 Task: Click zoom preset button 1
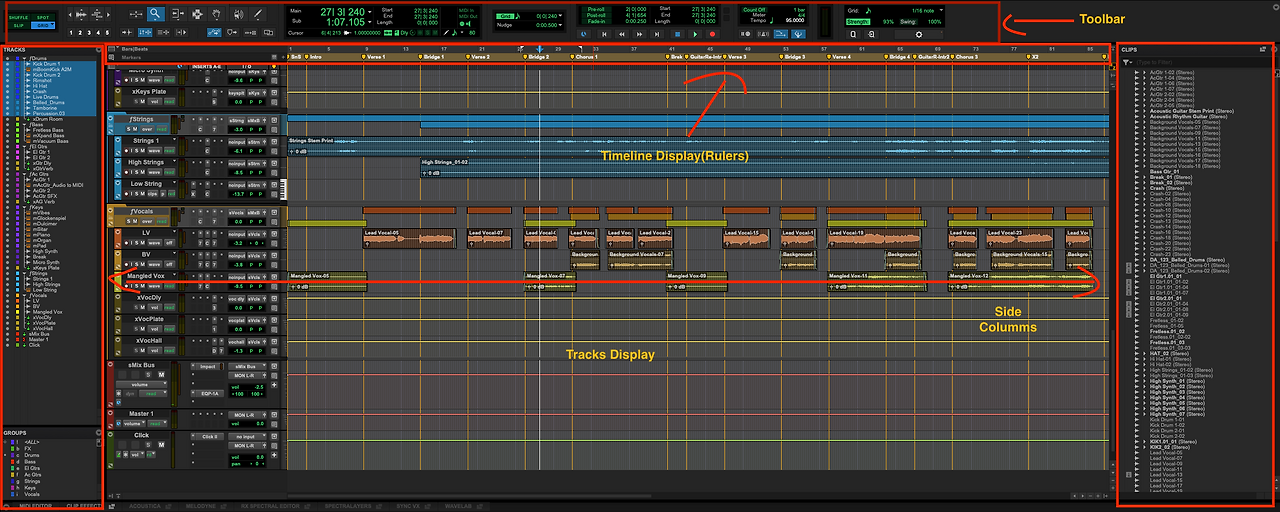(x=72, y=33)
